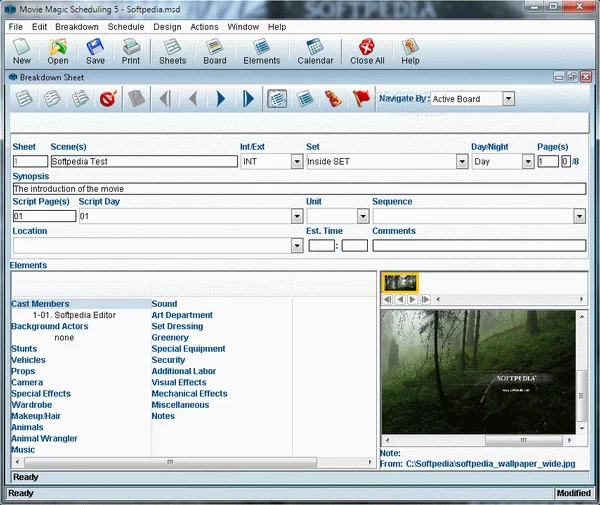The image size is (600, 505).
Task: Click the orange tag icon in Breakdown toolbar
Action: click(x=333, y=99)
